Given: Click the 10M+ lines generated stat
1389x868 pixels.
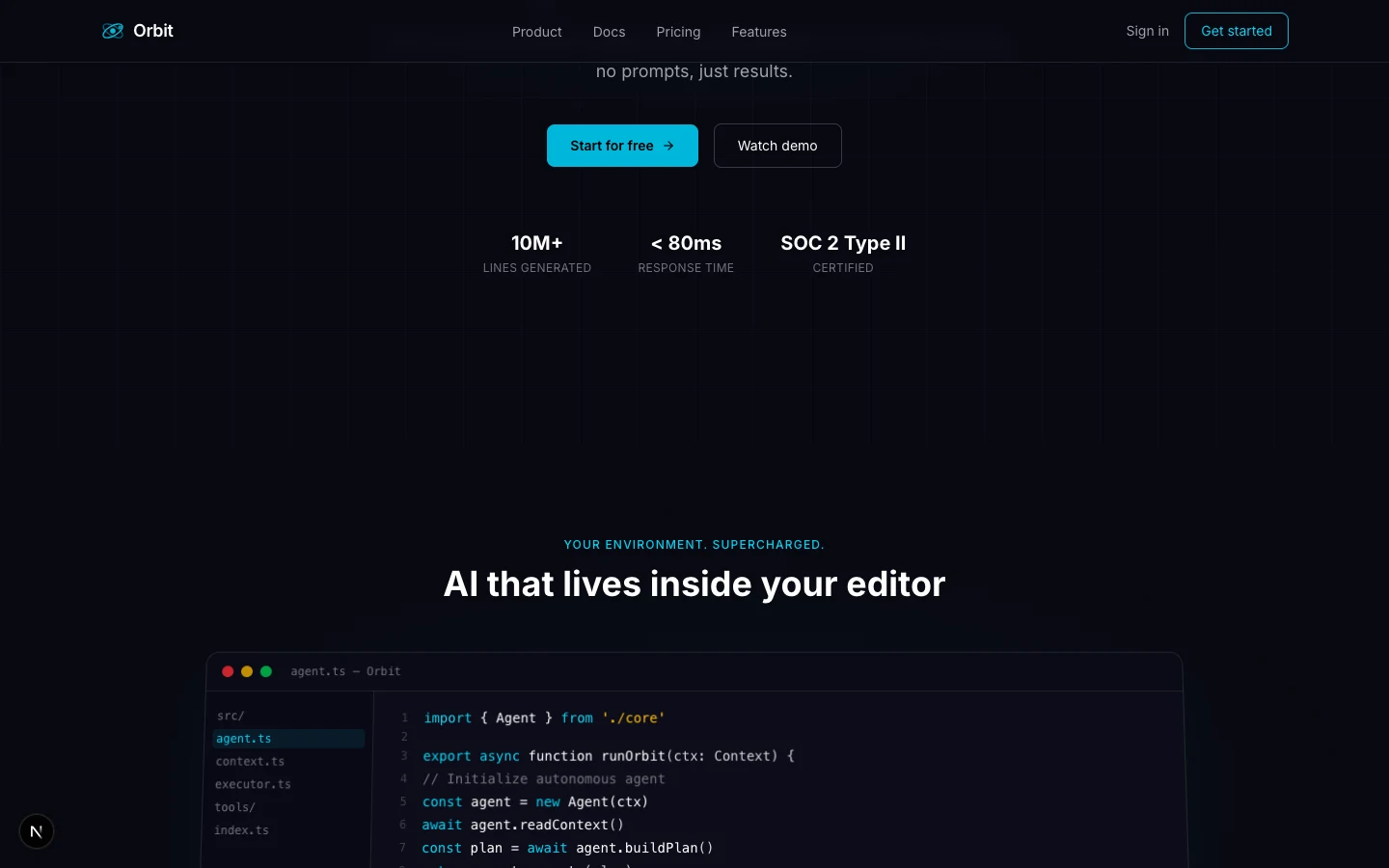Looking at the screenshot, I should tap(537, 254).
